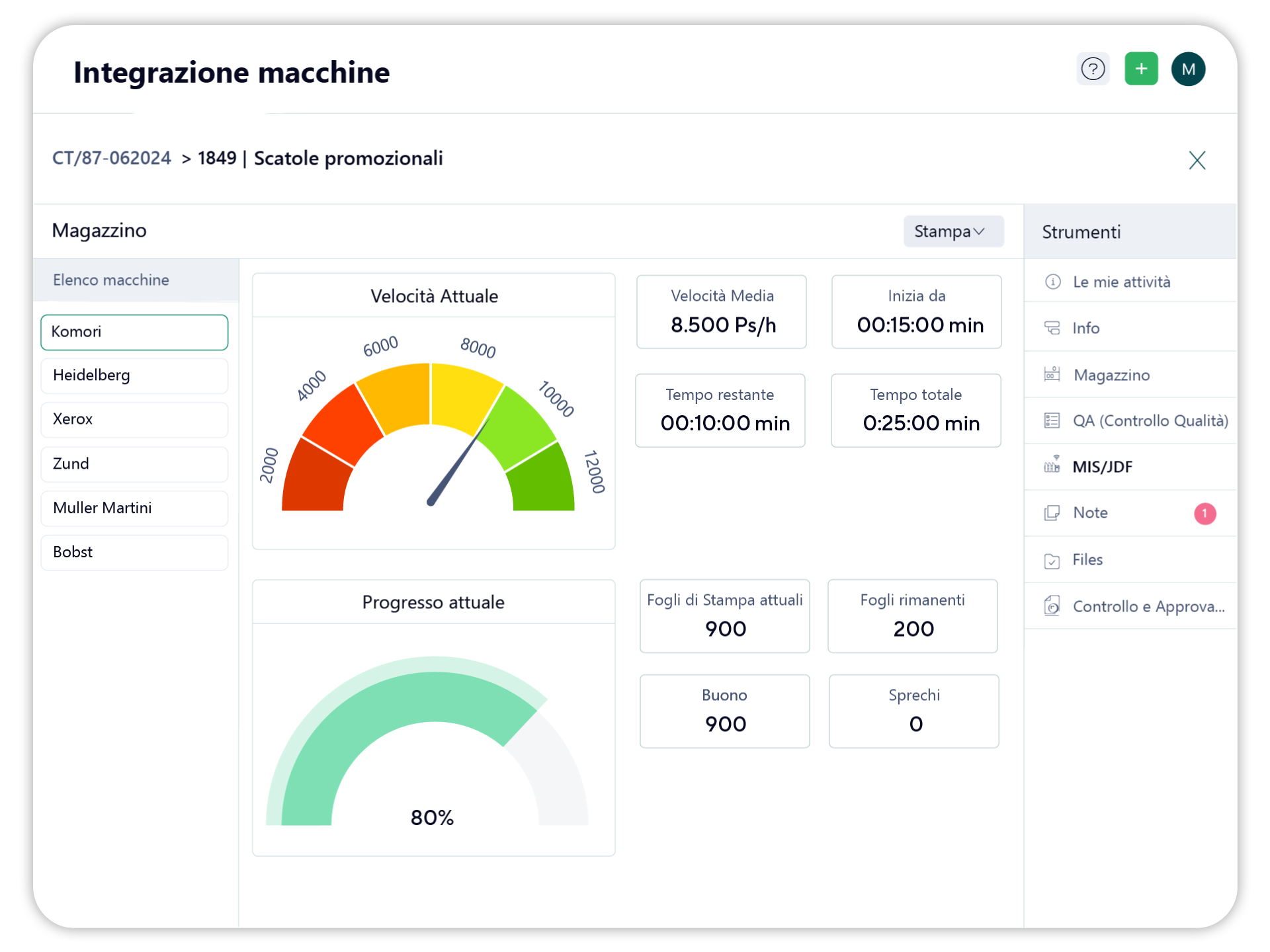This screenshot has width=1270, height=952.
Task: Click the QA Controllo Qualità icon
Action: click(1052, 420)
